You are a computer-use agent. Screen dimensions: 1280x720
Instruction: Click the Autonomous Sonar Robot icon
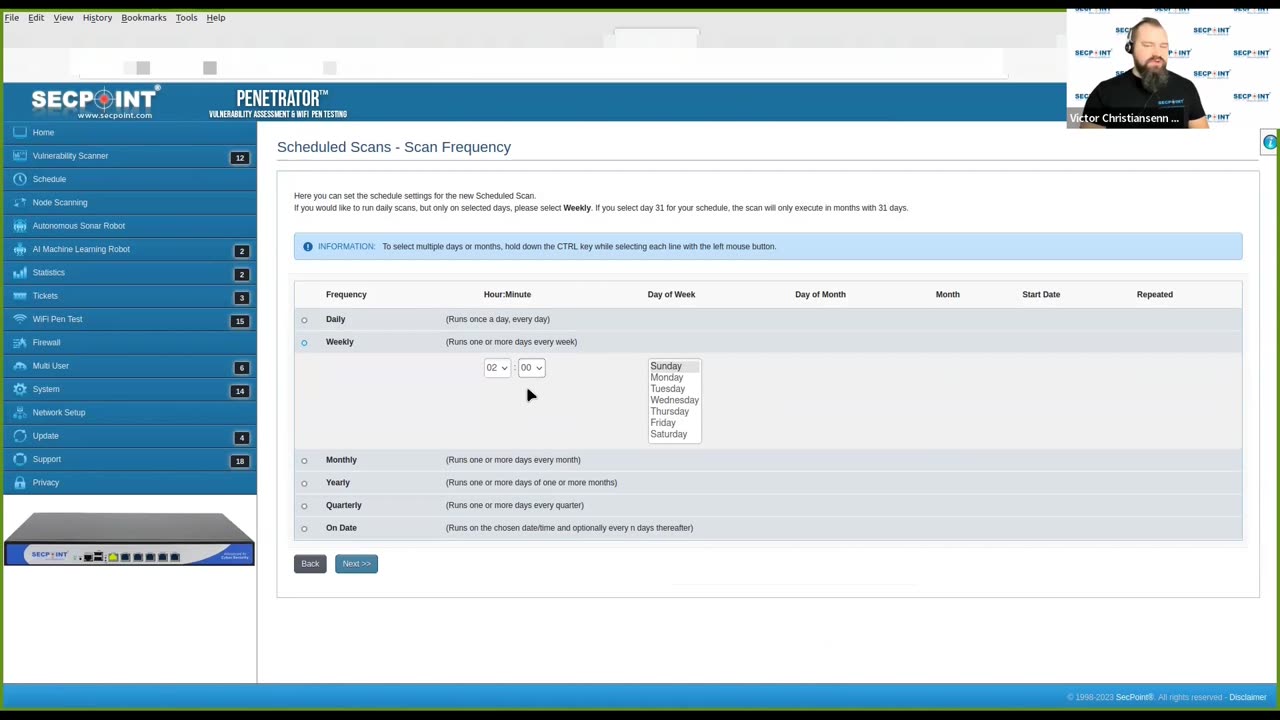(20, 226)
